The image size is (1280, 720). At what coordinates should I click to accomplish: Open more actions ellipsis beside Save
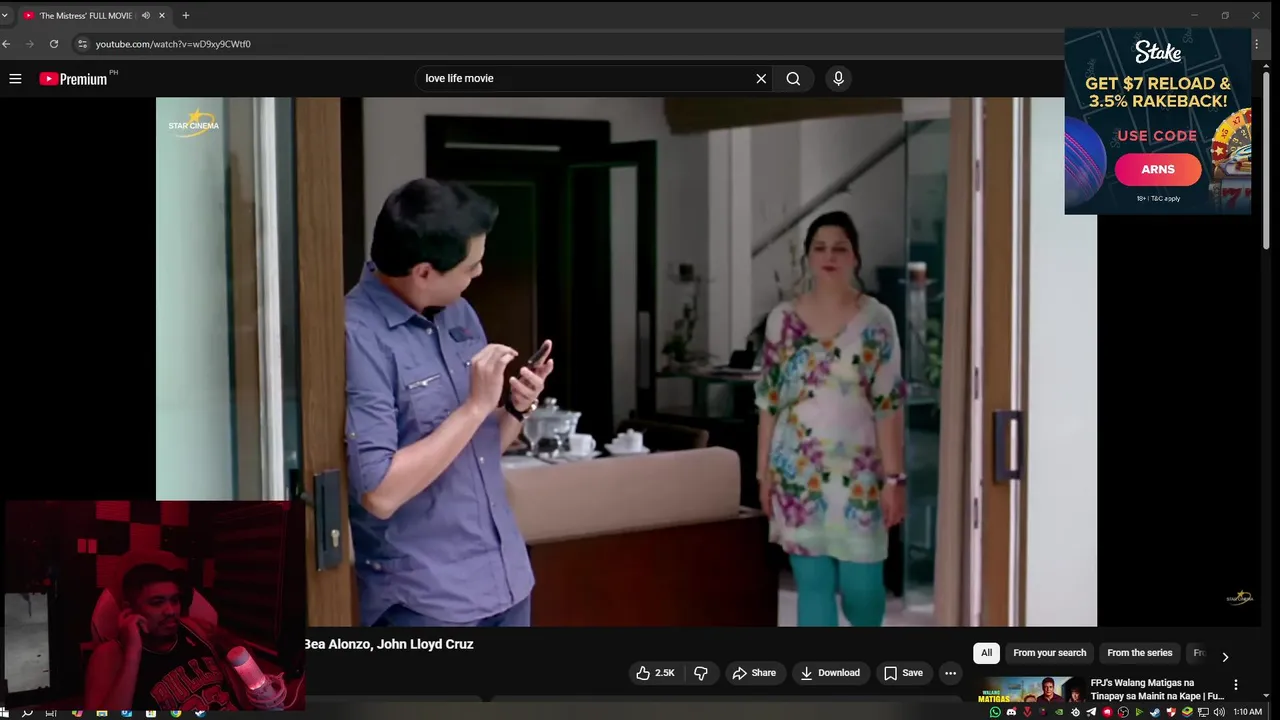[x=951, y=673]
